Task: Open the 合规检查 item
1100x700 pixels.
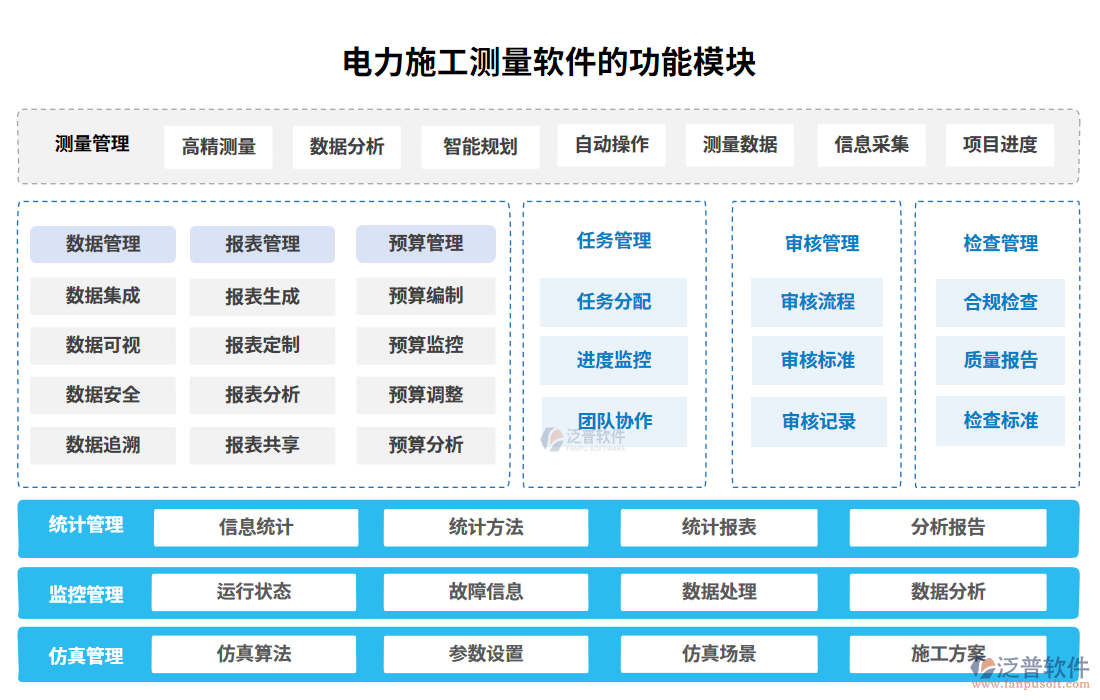Action: [x=999, y=302]
